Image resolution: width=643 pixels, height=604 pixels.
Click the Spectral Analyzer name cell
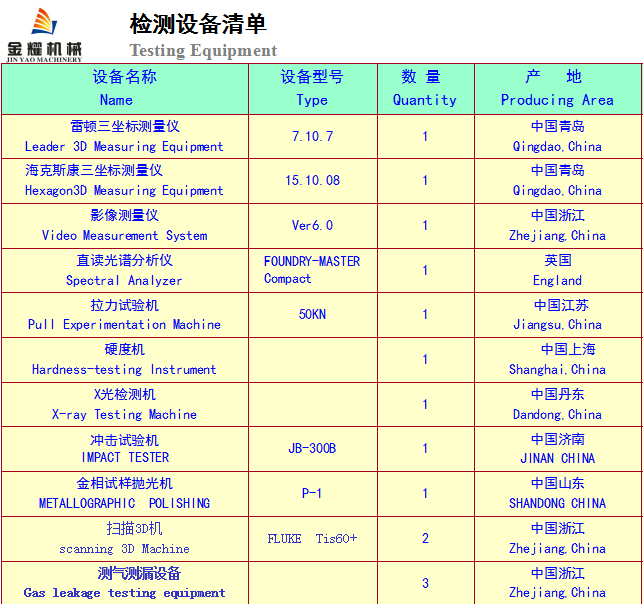(125, 270)
